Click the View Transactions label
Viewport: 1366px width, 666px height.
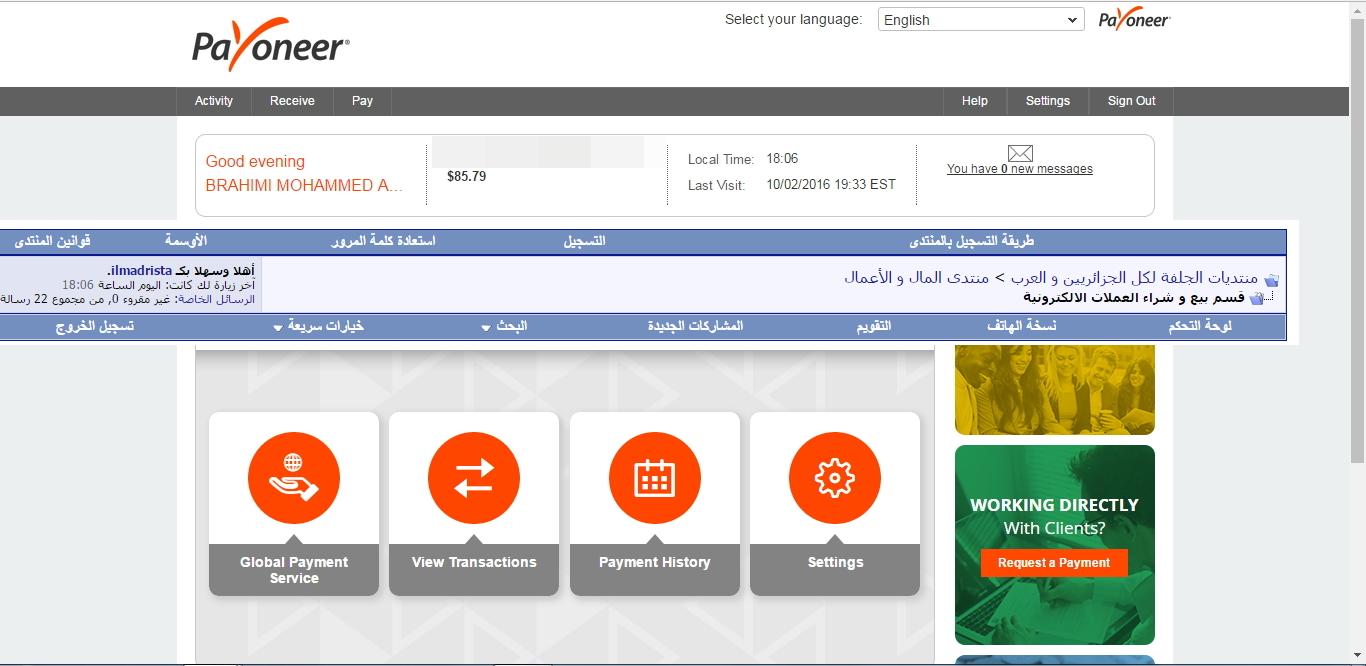point(474,562)
